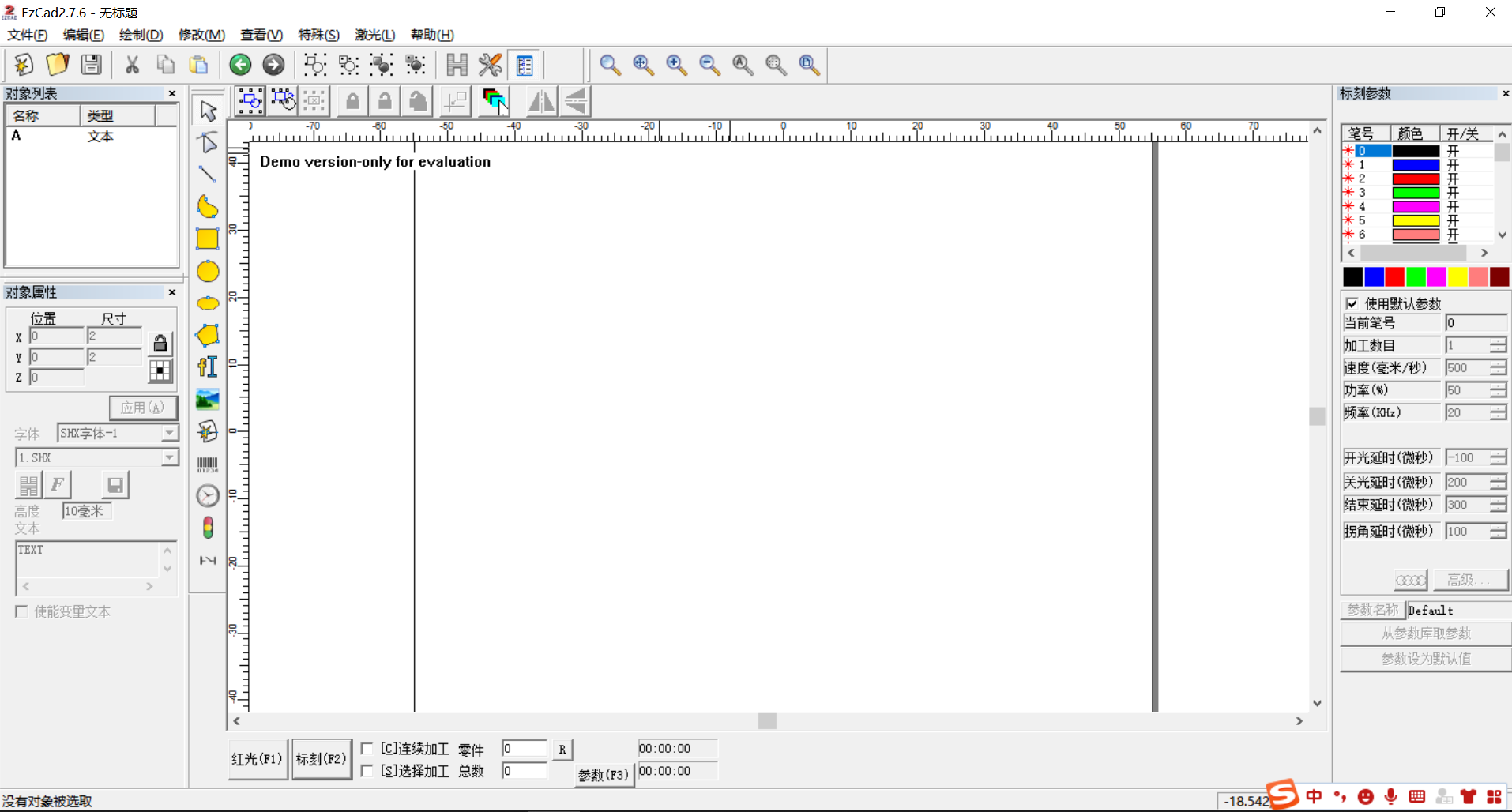This screenshot has height=812, width=1512.
Task: Select the Curve draw tool
Action: (208, 206)
